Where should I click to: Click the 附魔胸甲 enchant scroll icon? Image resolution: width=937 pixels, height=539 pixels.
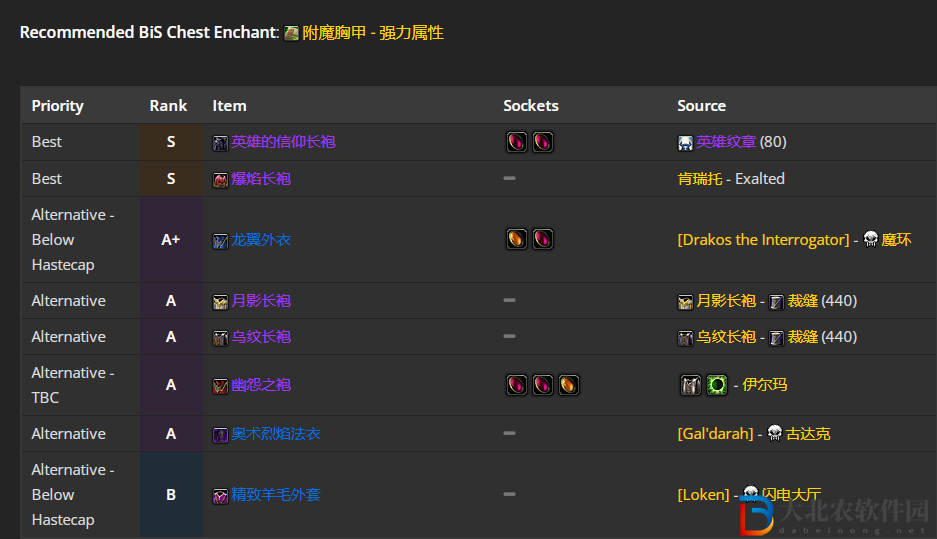click(291, 33)
